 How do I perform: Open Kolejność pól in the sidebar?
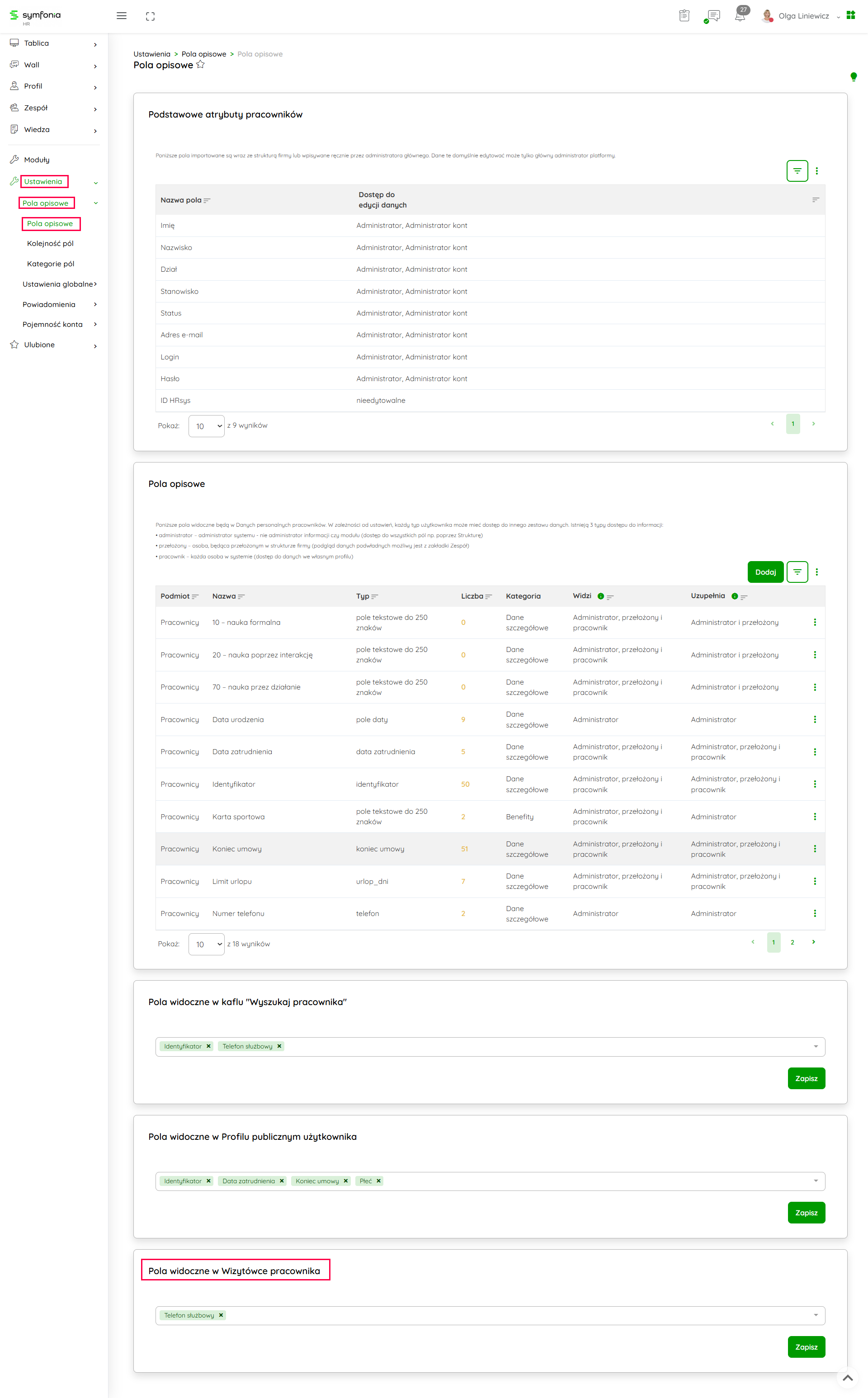pyautogui.click(x=51, y=243)
